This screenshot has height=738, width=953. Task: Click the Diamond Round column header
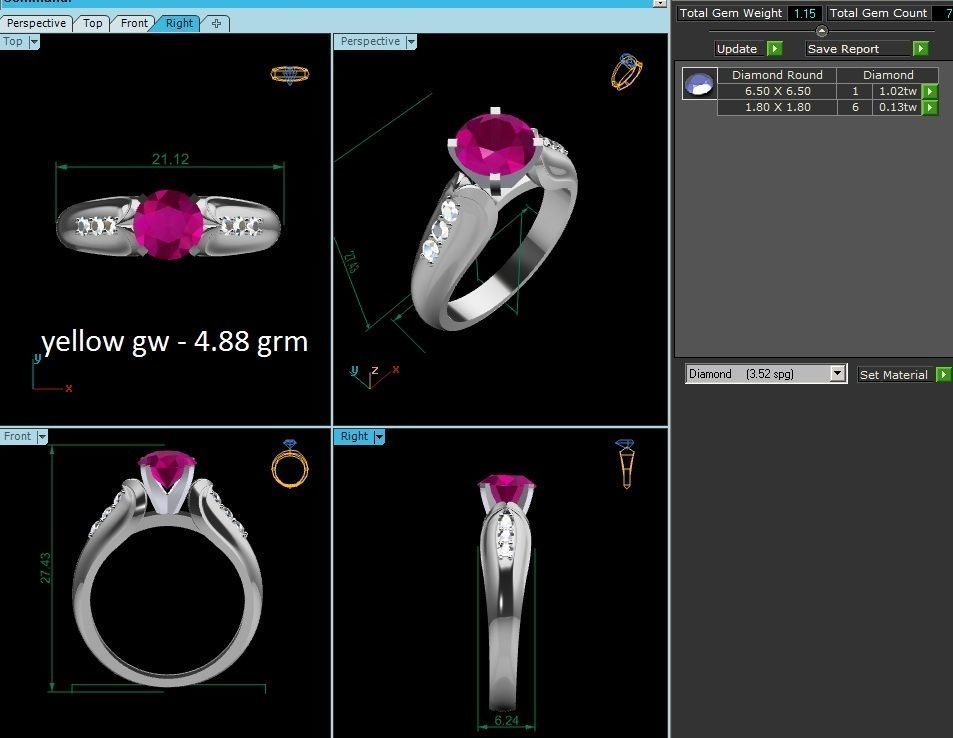777,75
